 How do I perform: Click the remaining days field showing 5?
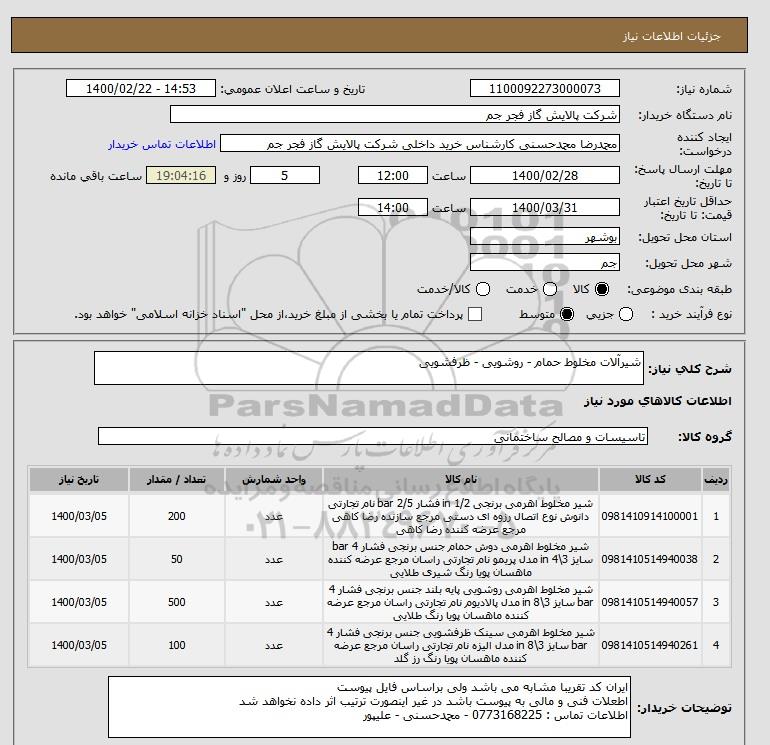click(285, 175)
